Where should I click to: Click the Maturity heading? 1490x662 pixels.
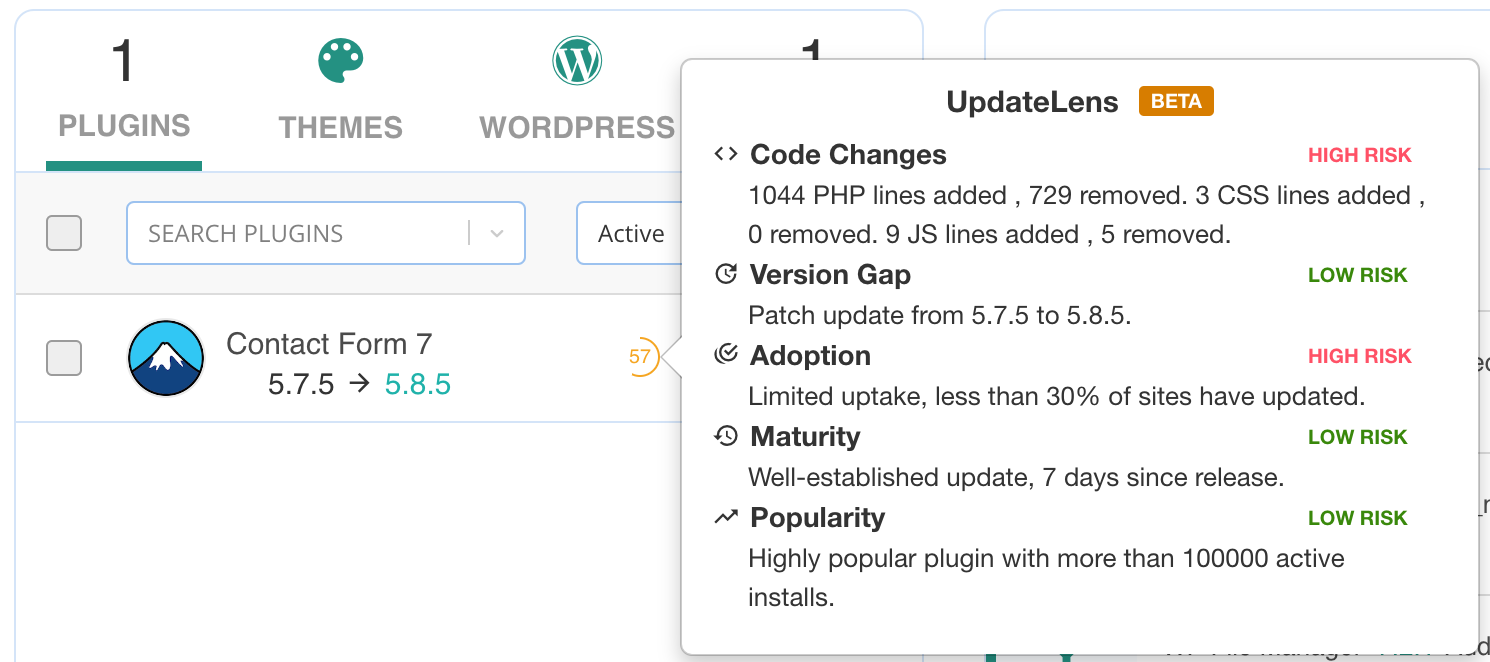point(805,437)
